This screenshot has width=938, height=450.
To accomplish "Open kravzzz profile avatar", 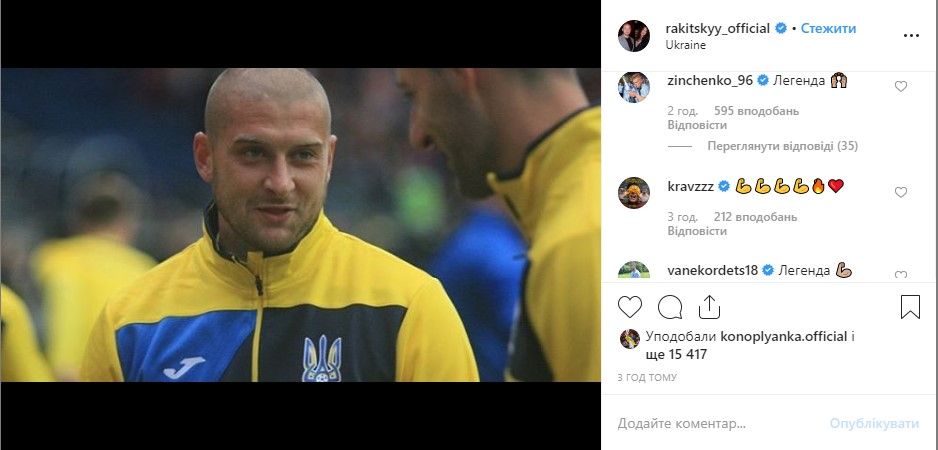I will coord(634,193).
